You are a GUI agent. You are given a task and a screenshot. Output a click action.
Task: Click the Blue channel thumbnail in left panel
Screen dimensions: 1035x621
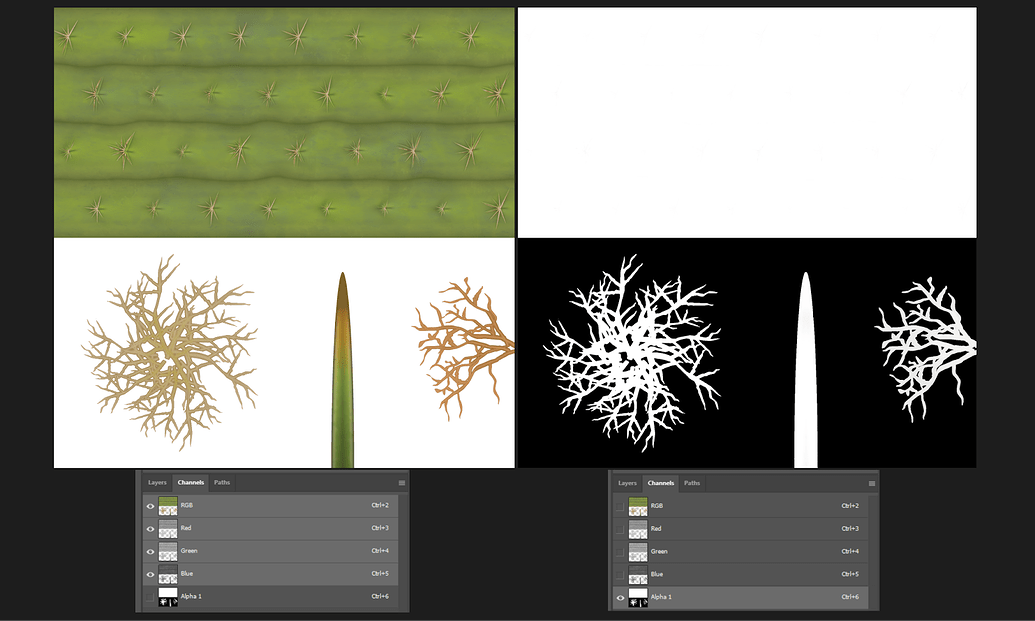(167, 574)
